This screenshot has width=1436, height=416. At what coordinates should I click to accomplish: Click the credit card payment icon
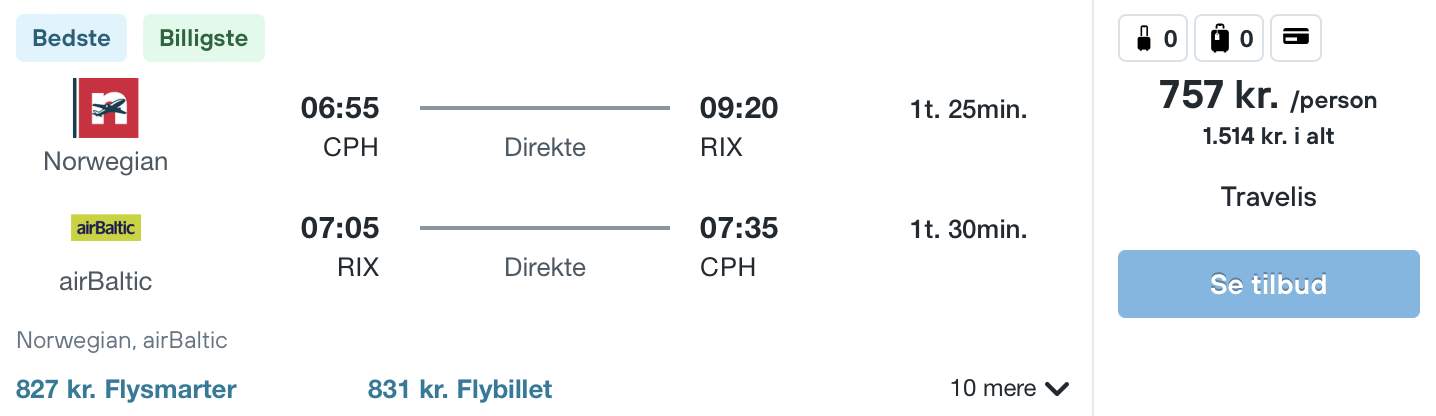1296,38
